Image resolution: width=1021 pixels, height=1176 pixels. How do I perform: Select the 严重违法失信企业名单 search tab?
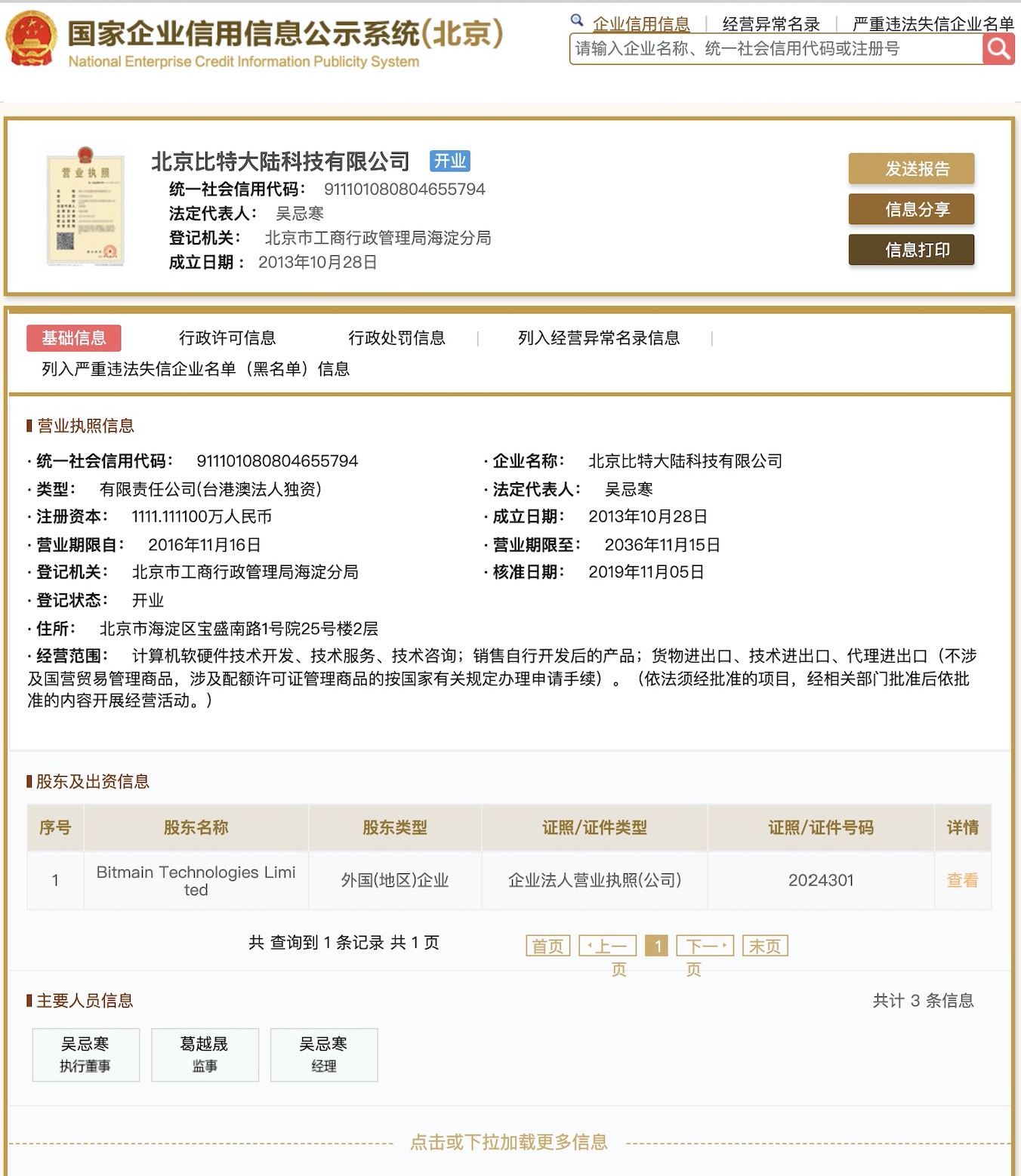coord(933,23)
